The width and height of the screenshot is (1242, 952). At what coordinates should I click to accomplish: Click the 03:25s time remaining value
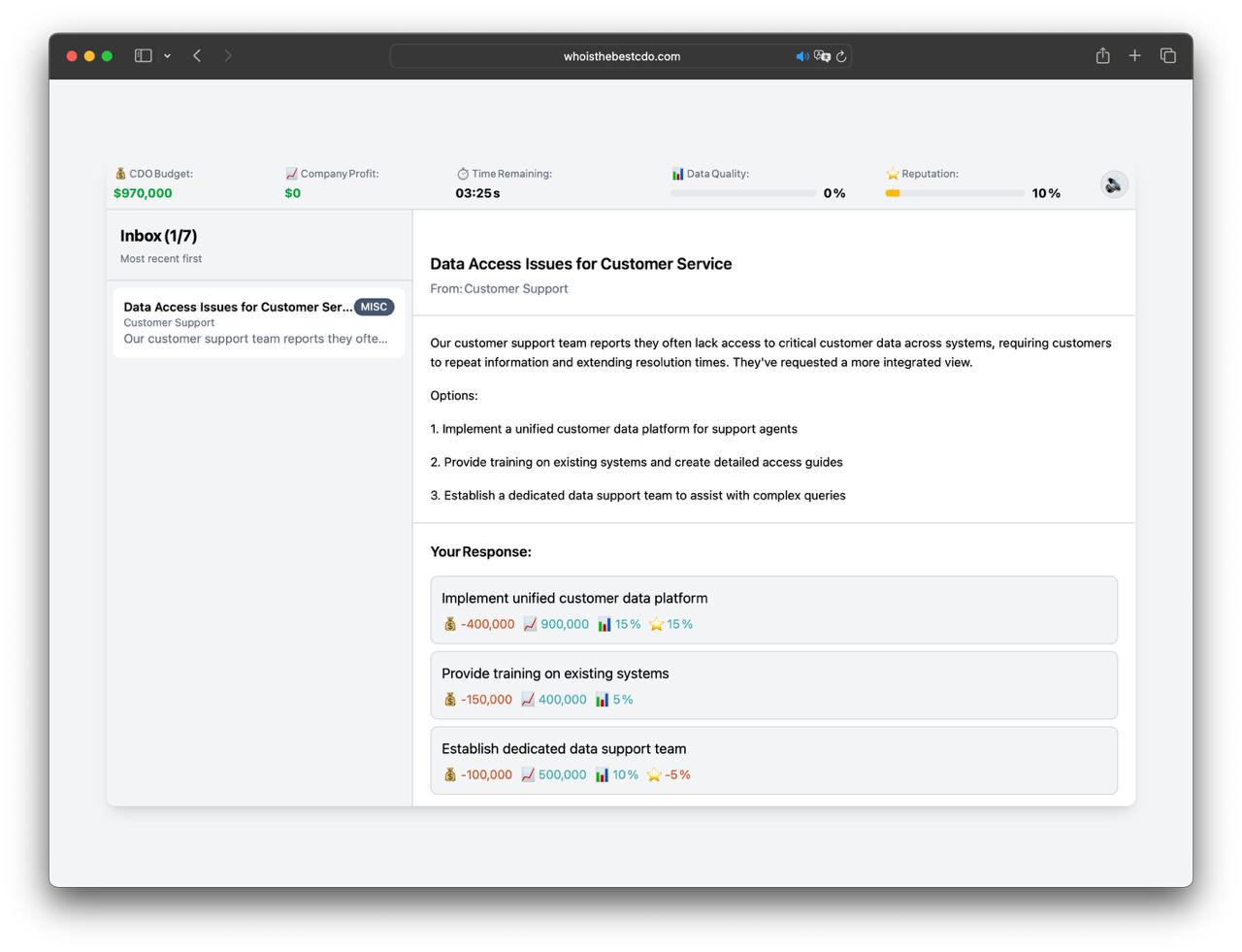[477, 193]
